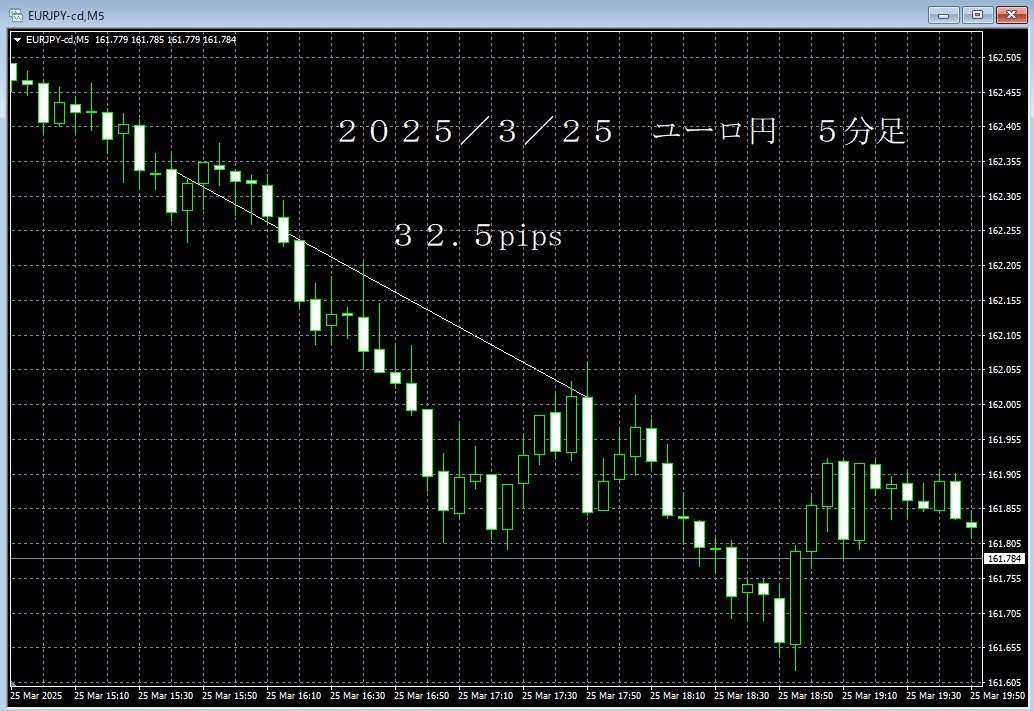The width and height of the screenshot is (1034, 711).
Task: Click the time label '25 Mar 18:50'
Action: click(x=805, y=695)
